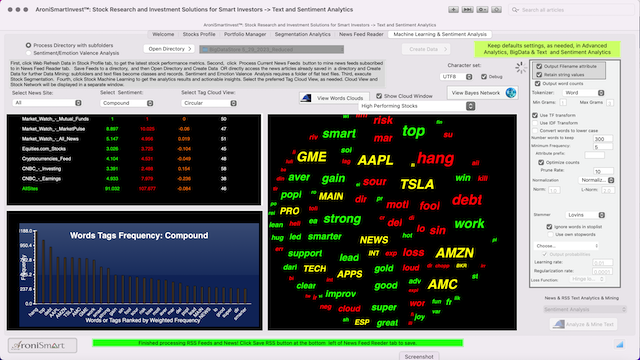The width and height of the screenshot is (640, 360).
Task: Open the UTF8 character set dropdown
Action: point(456,77)
